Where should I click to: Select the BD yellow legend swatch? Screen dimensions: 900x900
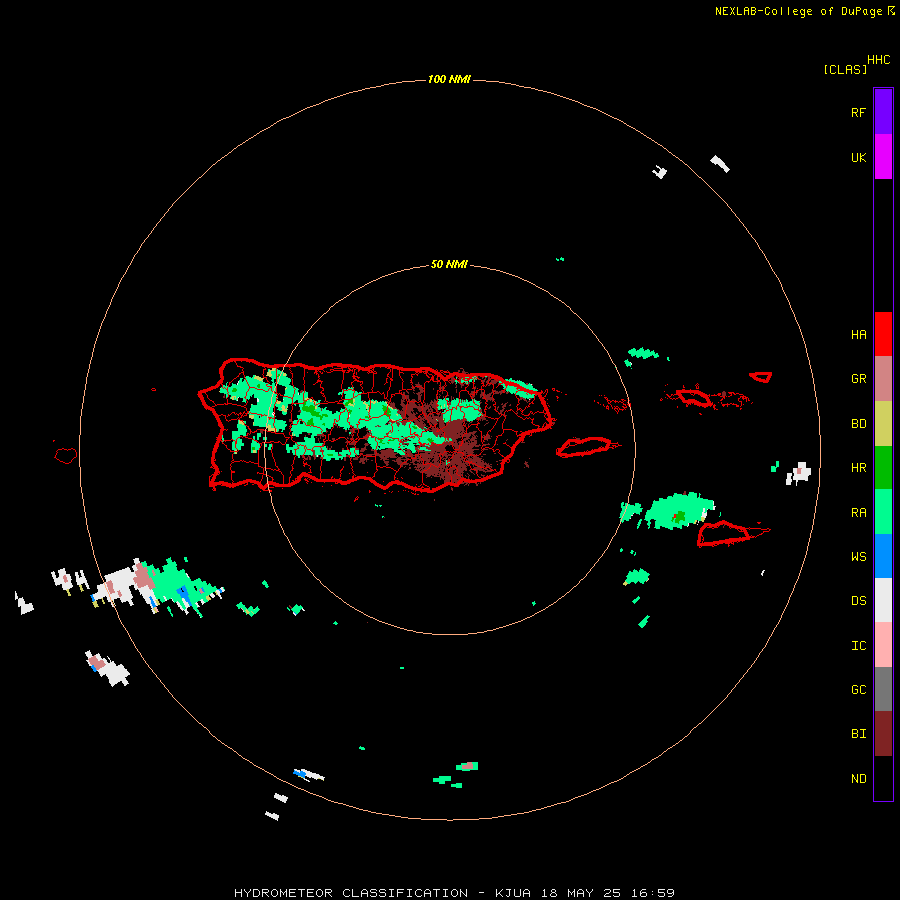click(883, 424)
